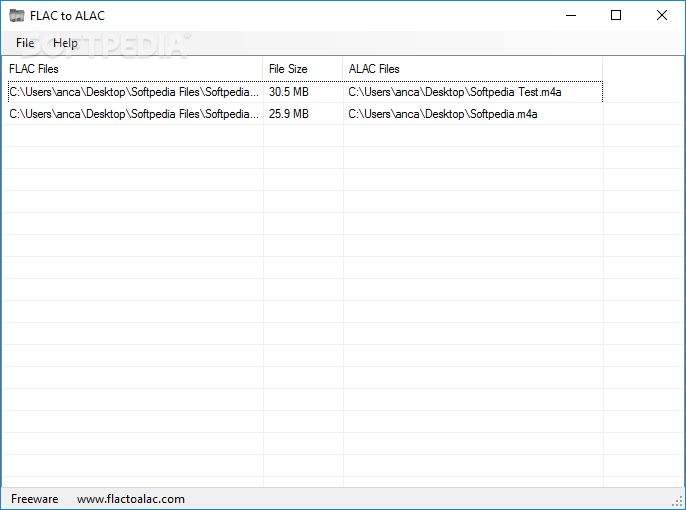Image resolution: width=686 pixels, height=510 pixels.
Task: Select the FLAC path in the 30.5 MB row
Action: [134, 92]
